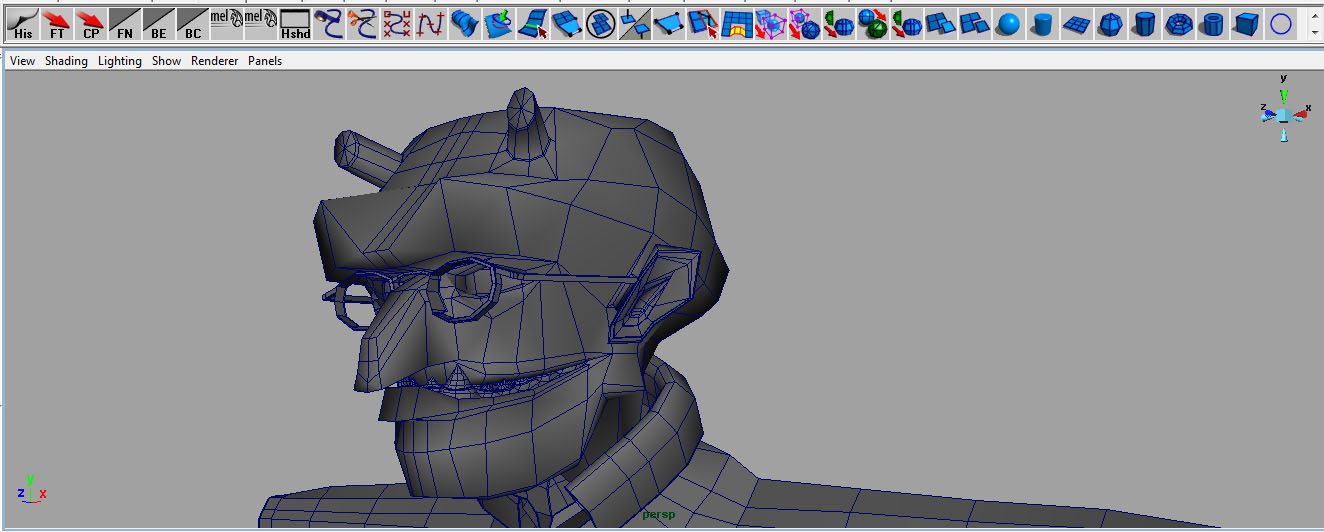The image size is (1324, 532).
Task: Open the Show panel menu
Action: [166, 61]
